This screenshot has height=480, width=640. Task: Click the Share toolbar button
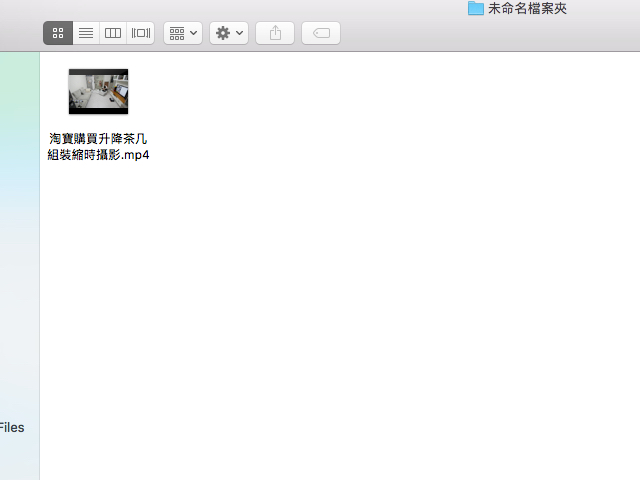[275, 33]
